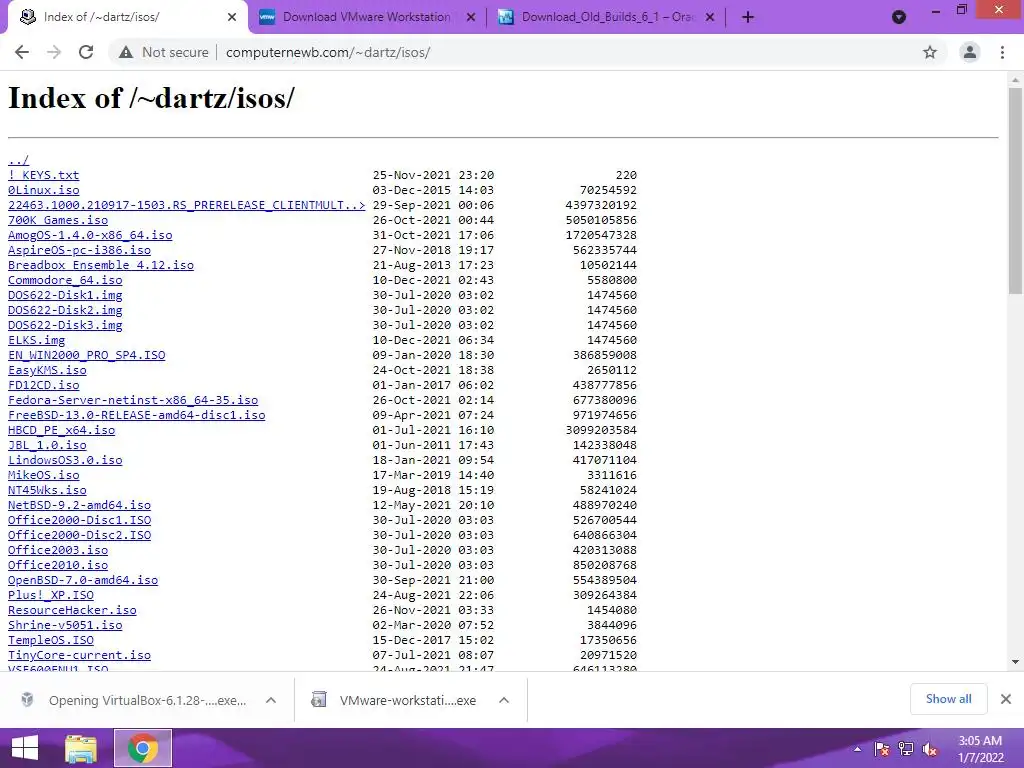This screenshot has height=768, width=1024.
Task: Open Commodore_64.iso link
Action: pos(65,280)
